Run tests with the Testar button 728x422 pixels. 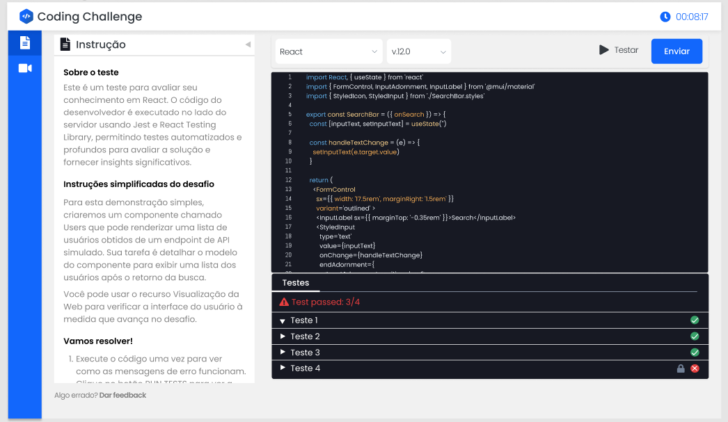(x=618, y=50)
